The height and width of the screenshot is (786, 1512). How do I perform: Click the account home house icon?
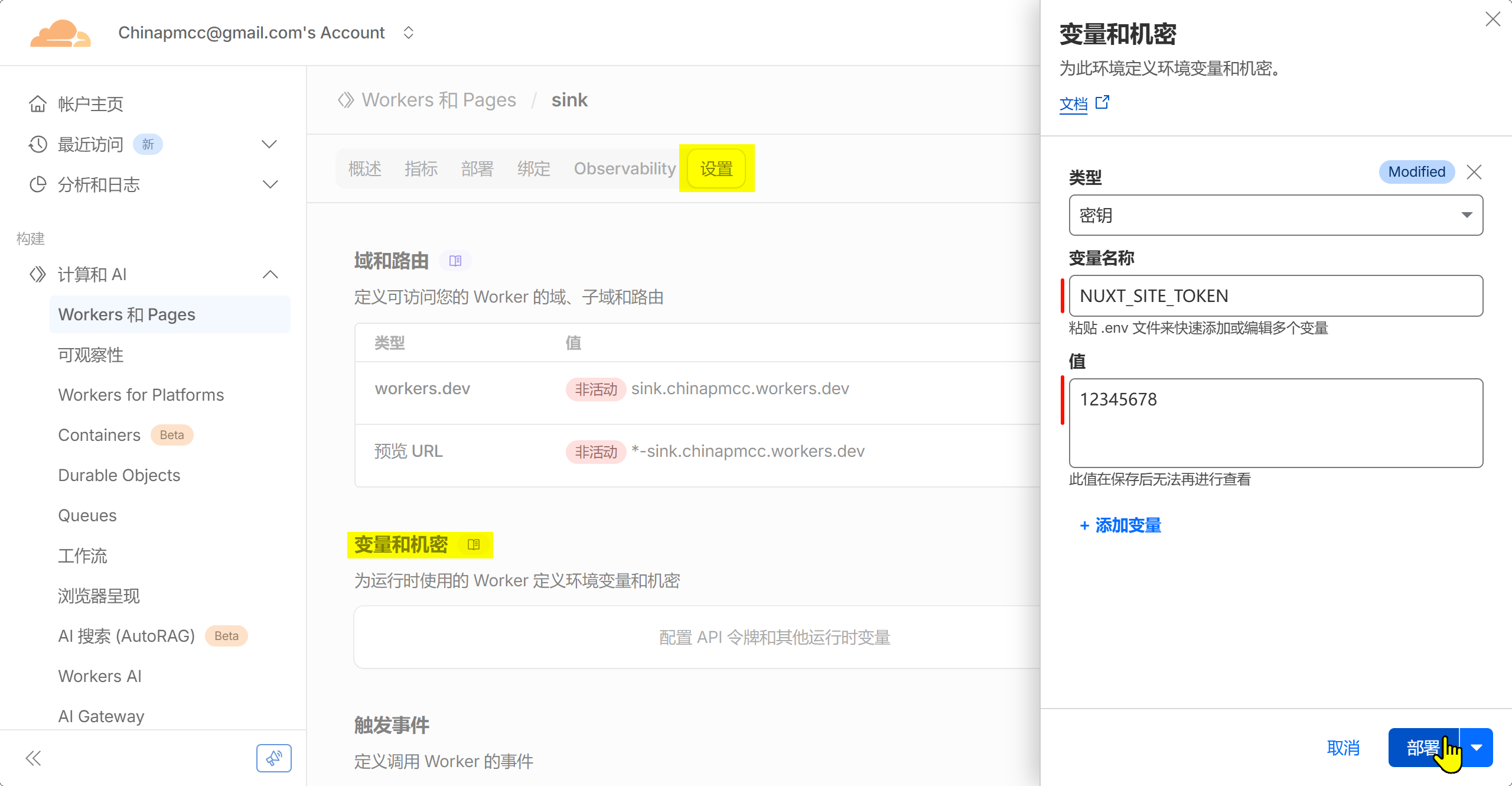pos(38,104)
